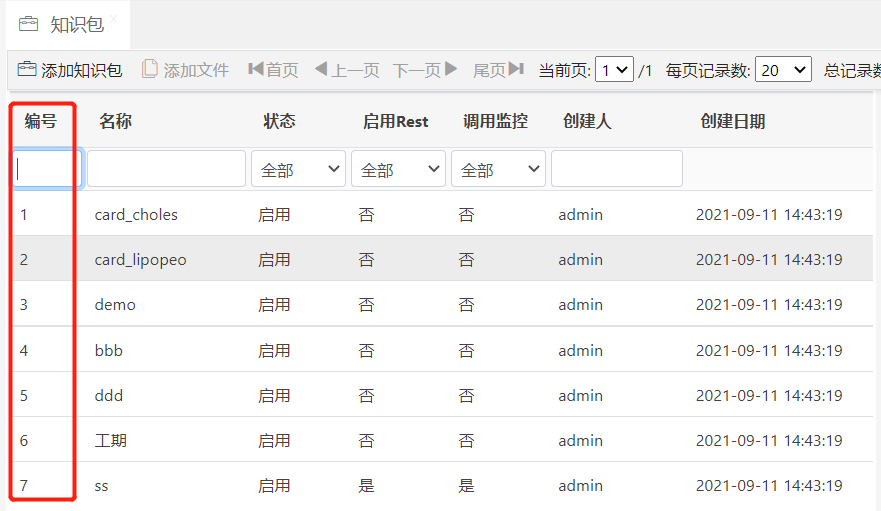The height and width of the screenshot is (511, 881).
Task: Select the demo knowledge package row
Action: coord(115,305)
